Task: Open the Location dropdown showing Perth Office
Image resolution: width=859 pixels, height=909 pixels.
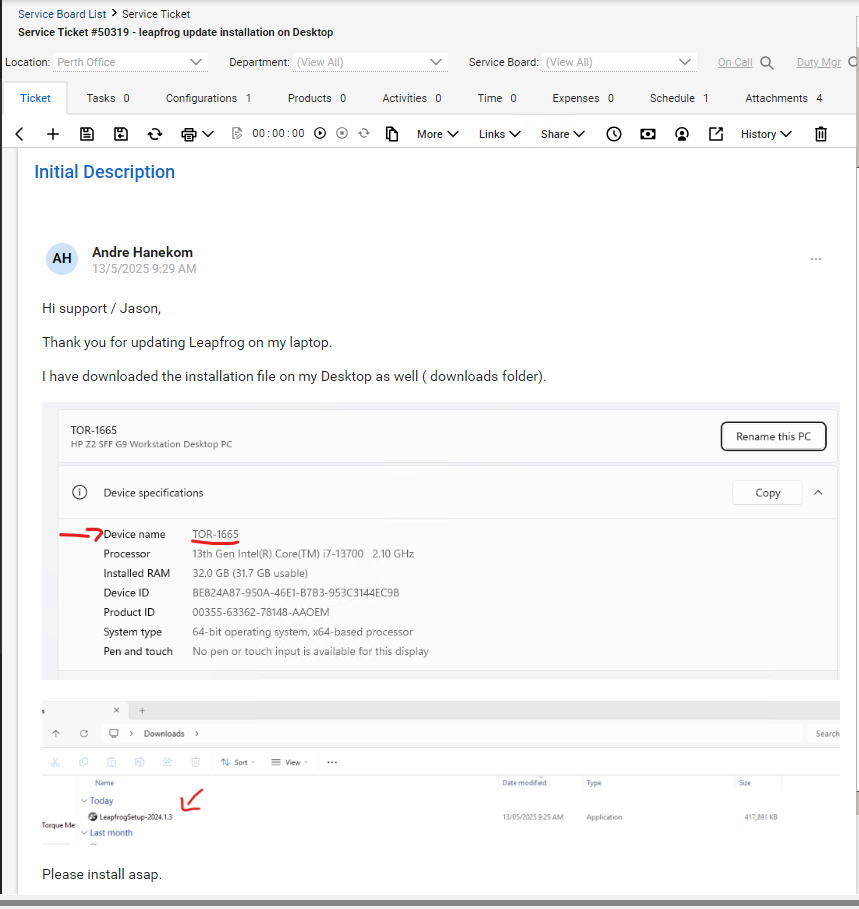Action: (130, 63)
